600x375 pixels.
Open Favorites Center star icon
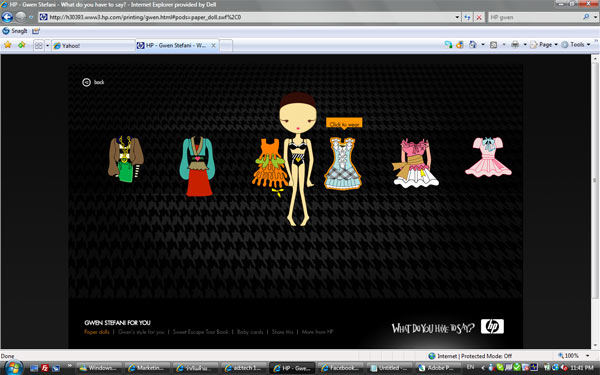(x=8, y=45)
